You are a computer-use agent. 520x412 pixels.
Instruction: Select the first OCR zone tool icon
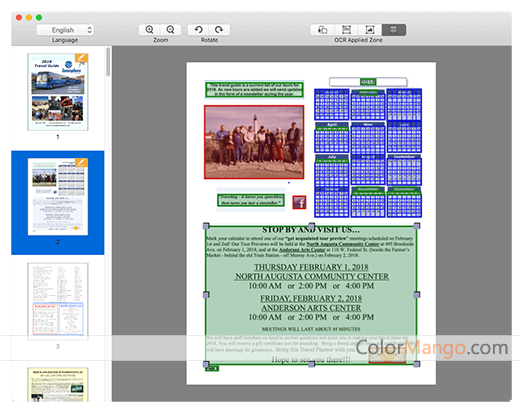point(322,30)
